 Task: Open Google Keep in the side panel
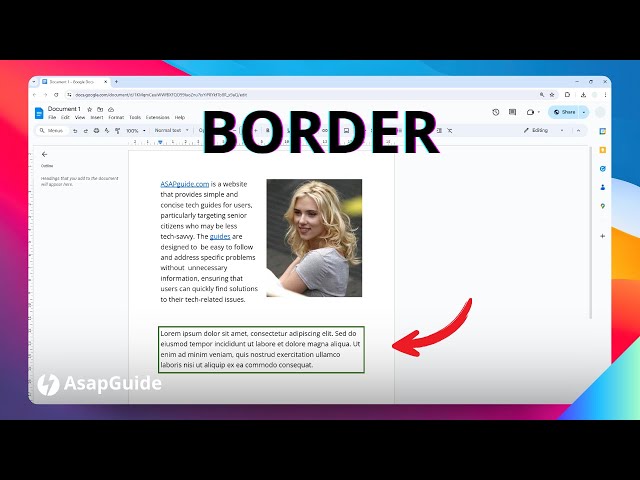602,150
